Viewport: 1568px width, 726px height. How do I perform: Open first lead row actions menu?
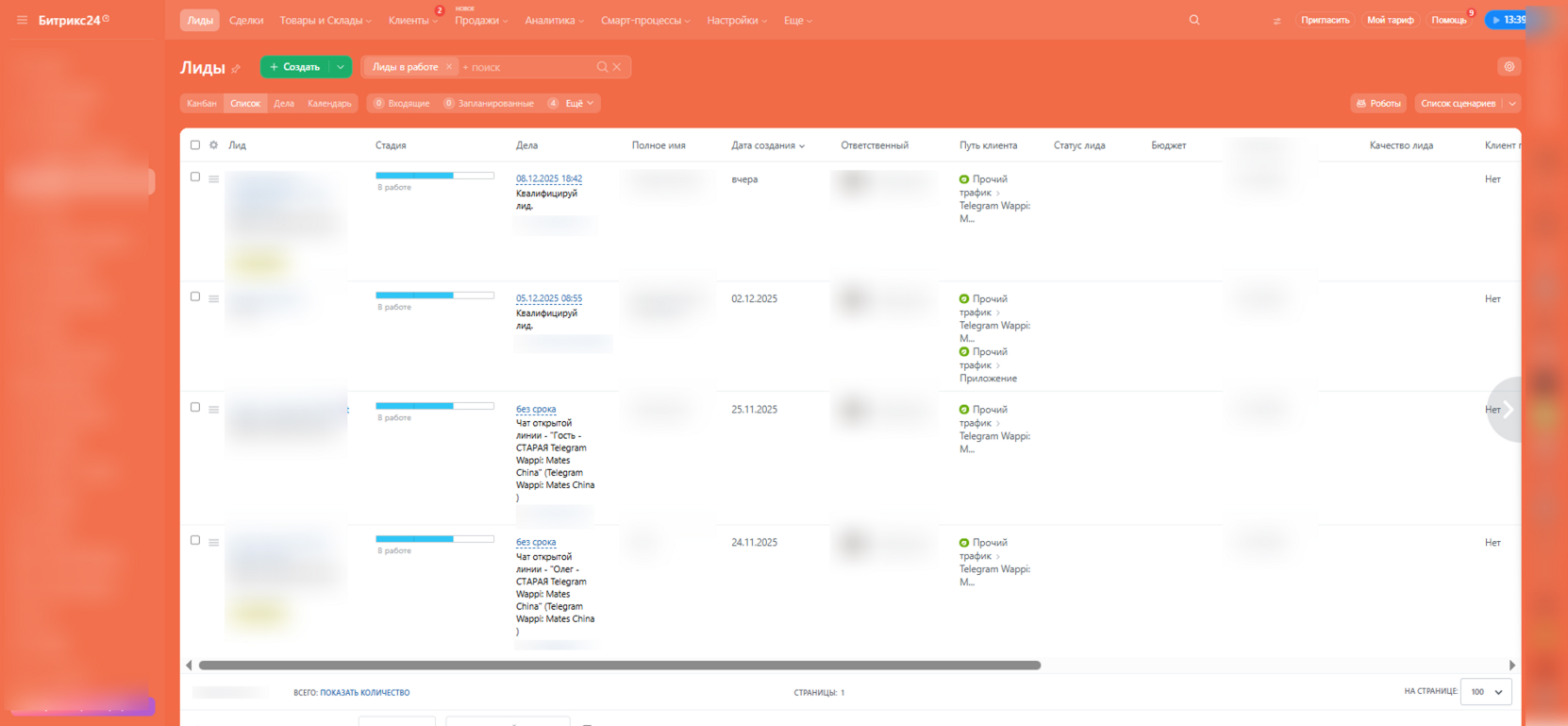coord(214,179)
